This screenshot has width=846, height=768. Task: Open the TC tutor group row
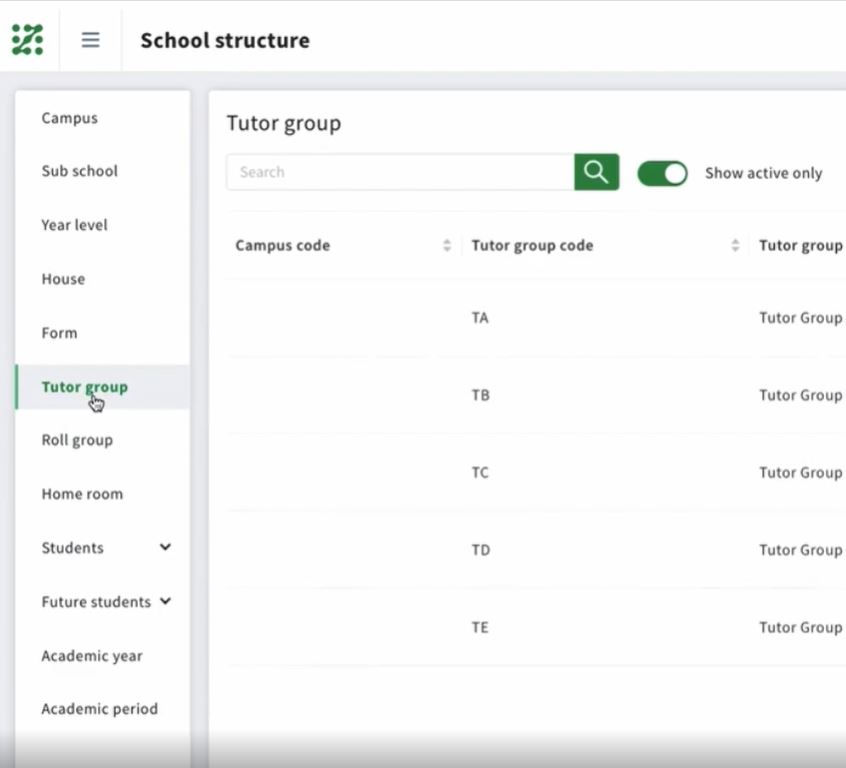480,472
